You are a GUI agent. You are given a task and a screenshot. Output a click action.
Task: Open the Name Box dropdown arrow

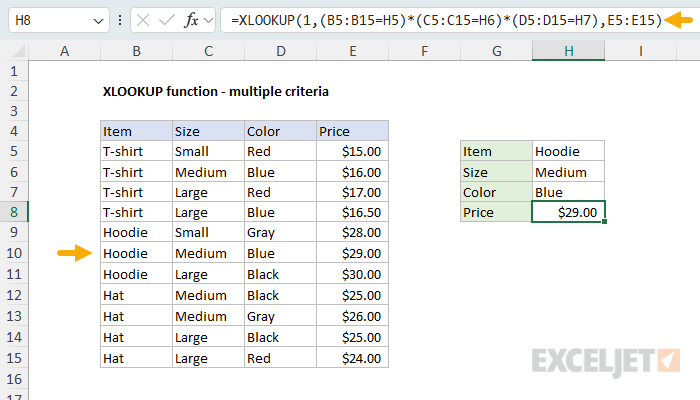point(98,21)
